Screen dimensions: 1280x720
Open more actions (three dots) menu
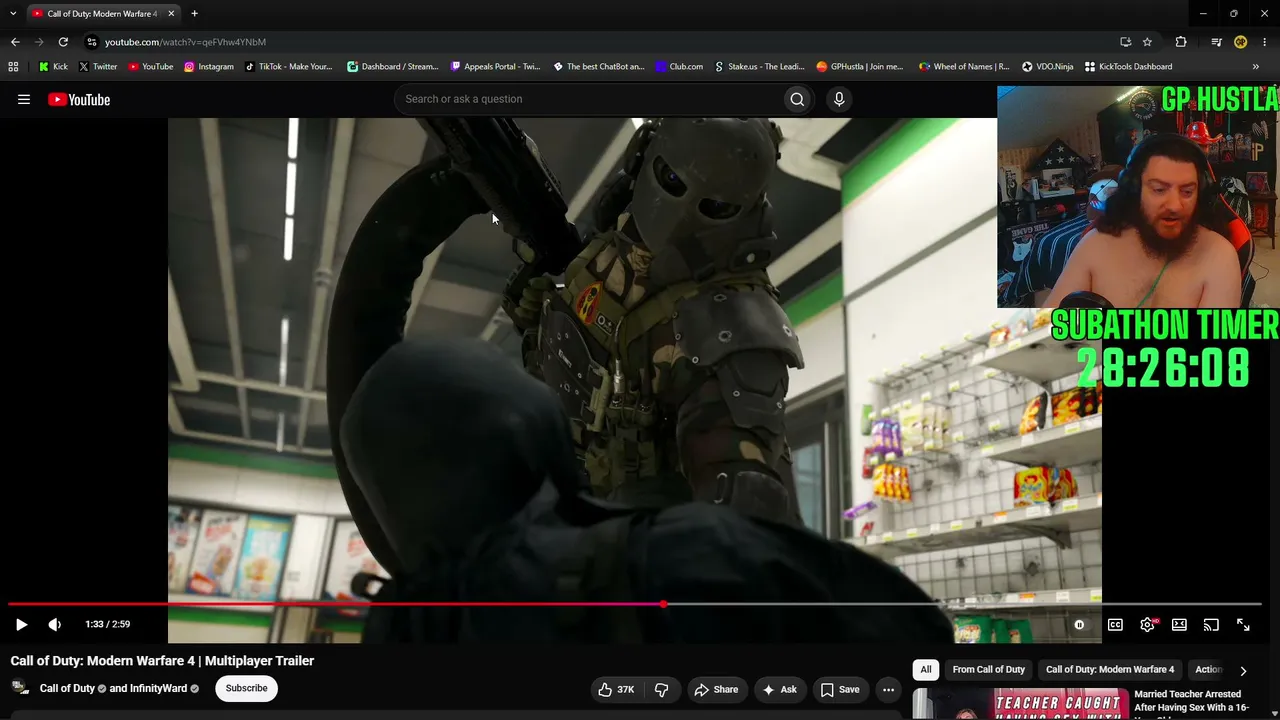click(888, 689)
